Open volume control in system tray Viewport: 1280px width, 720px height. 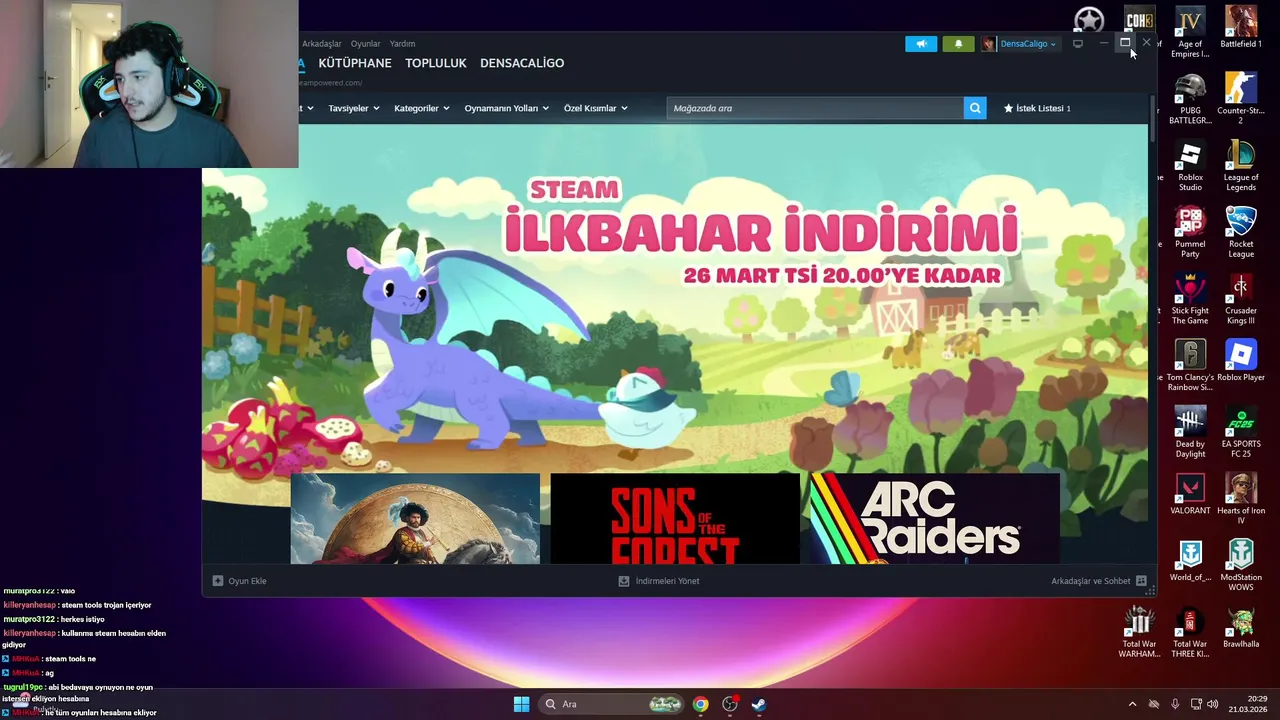click(x=1212, y=704)
